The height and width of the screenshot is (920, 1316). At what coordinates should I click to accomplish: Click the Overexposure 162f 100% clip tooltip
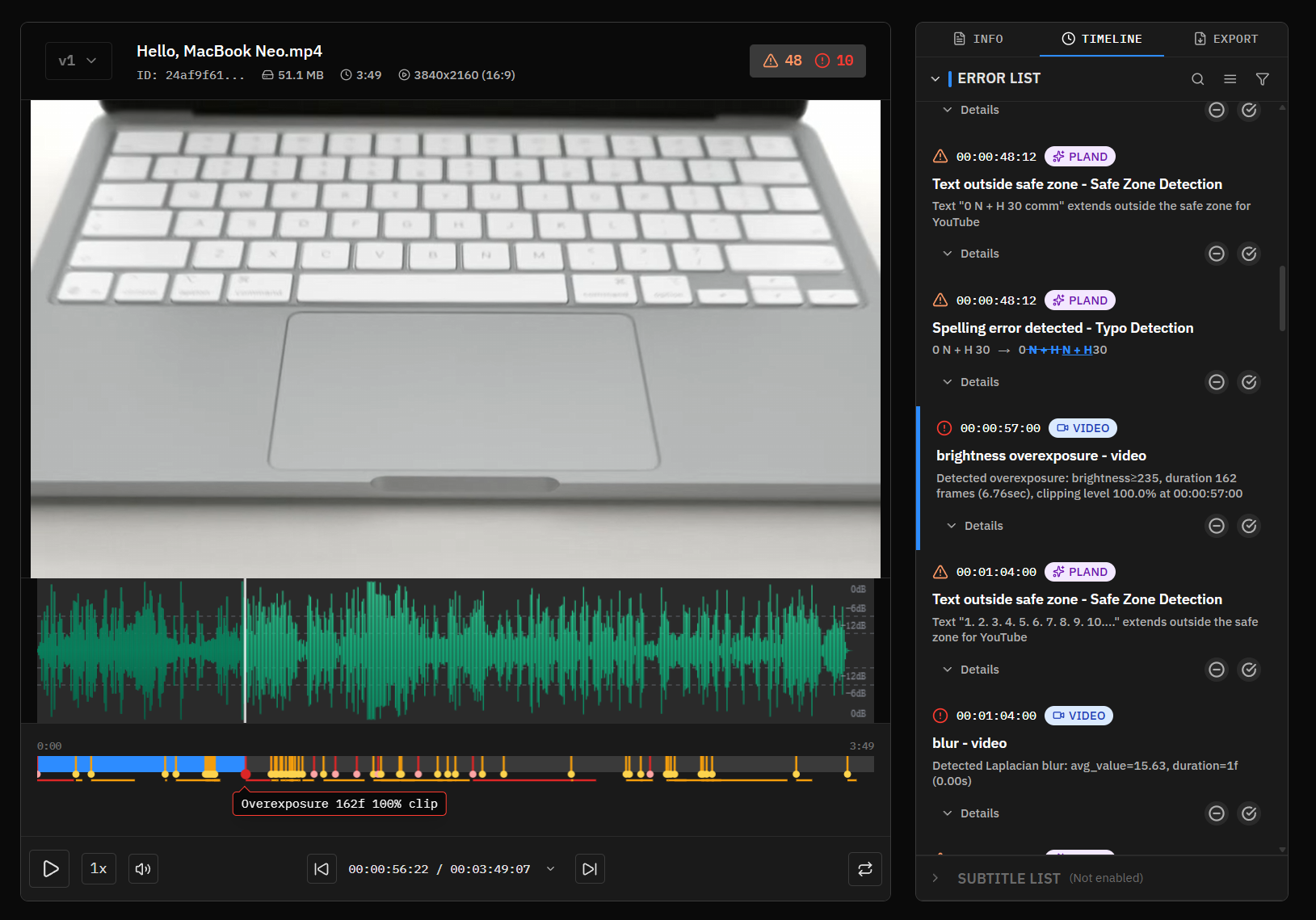click(339, 804)
